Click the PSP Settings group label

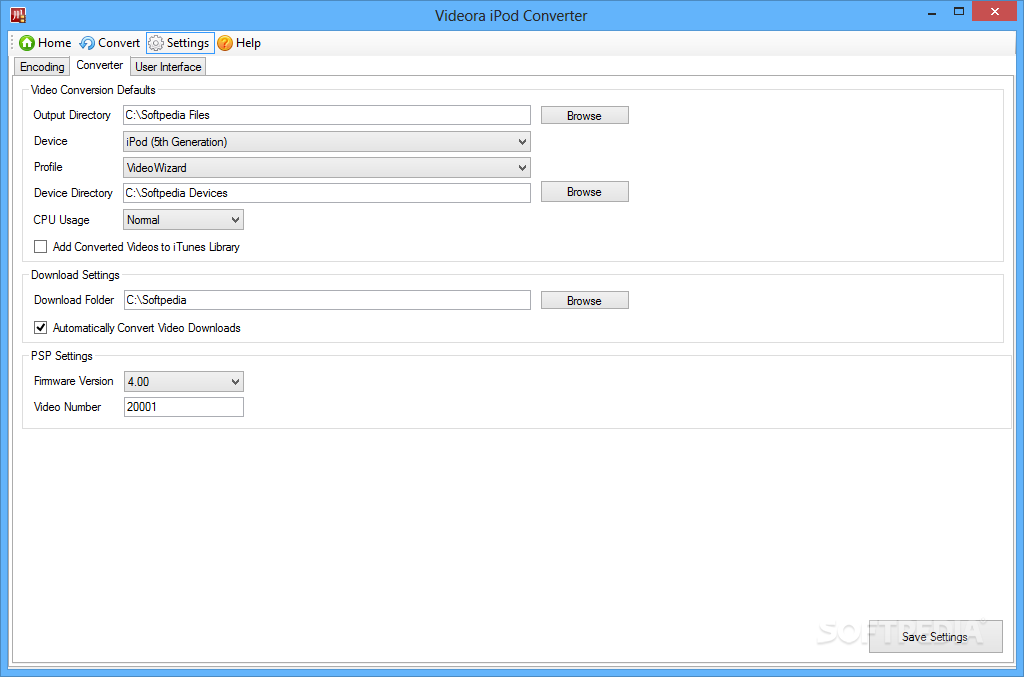click(62, 356)
